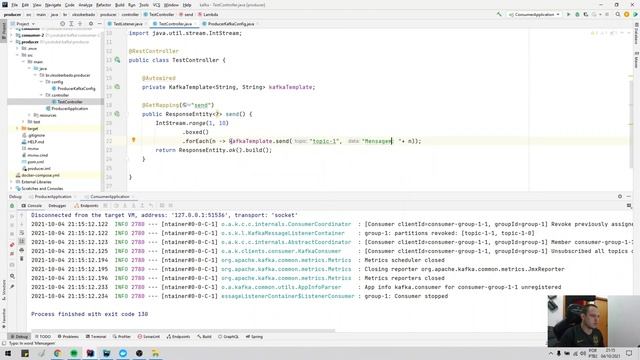Click the green rerun icon in Debug panel

[x=12, y=206]
